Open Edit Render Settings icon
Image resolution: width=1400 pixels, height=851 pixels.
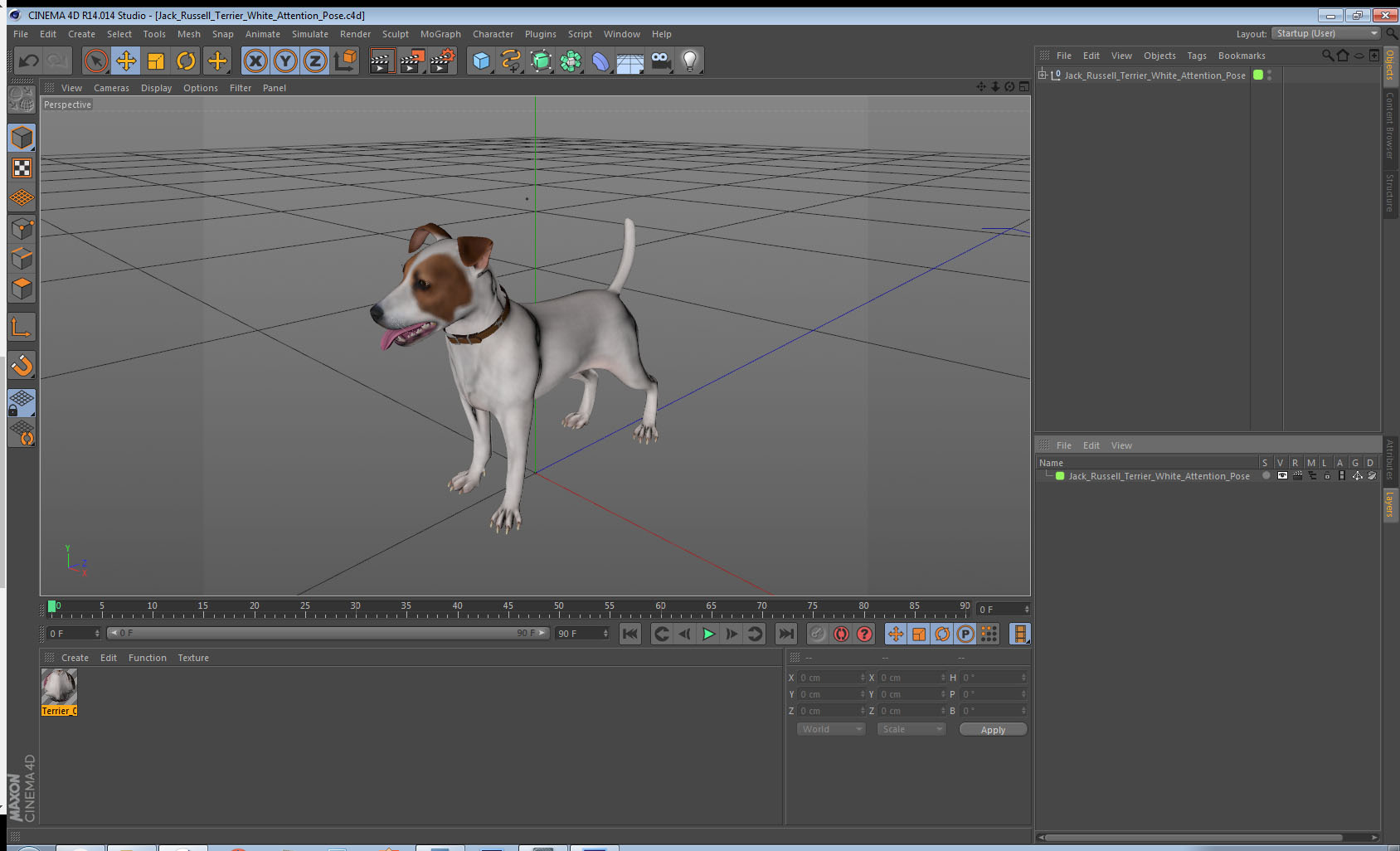(x=443, y=61)
